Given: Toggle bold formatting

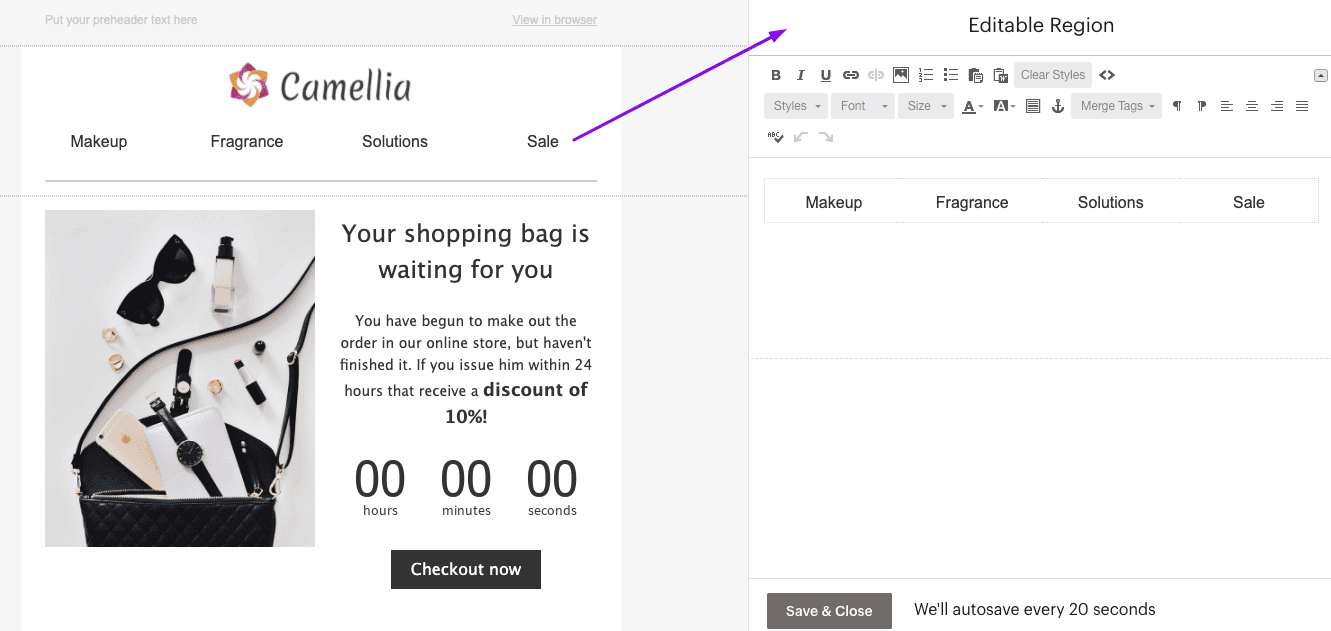Looking at the screenshot, I should pyautogui.click(x=775, y=74).
